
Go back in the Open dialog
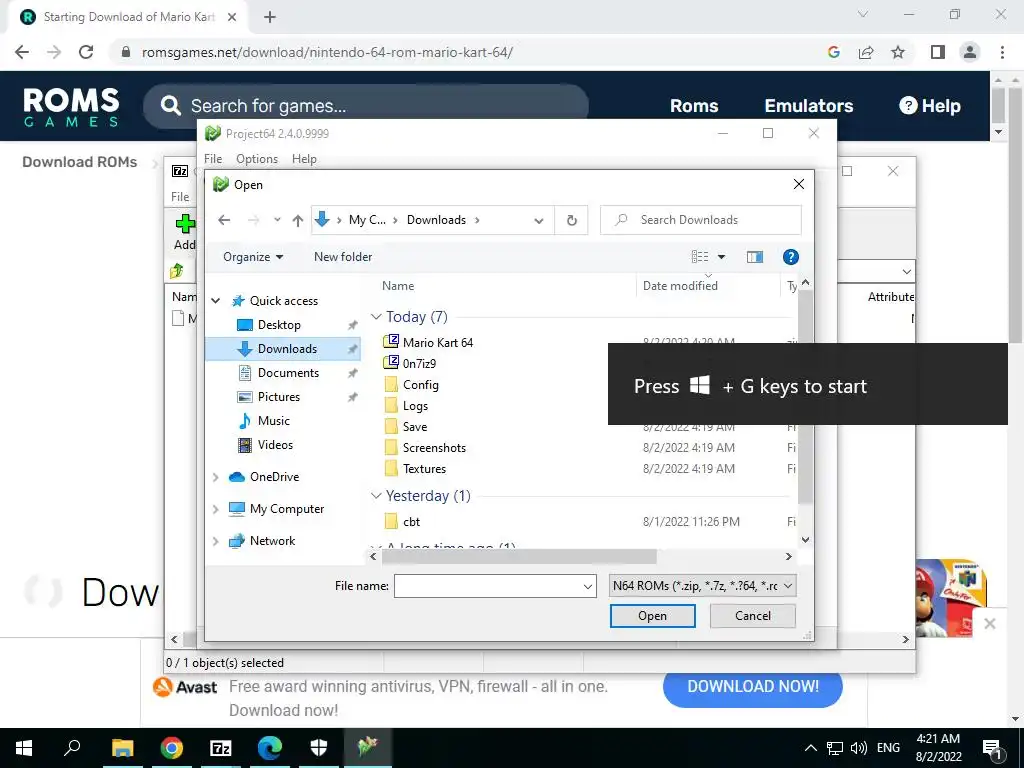[x=224, y=220]
